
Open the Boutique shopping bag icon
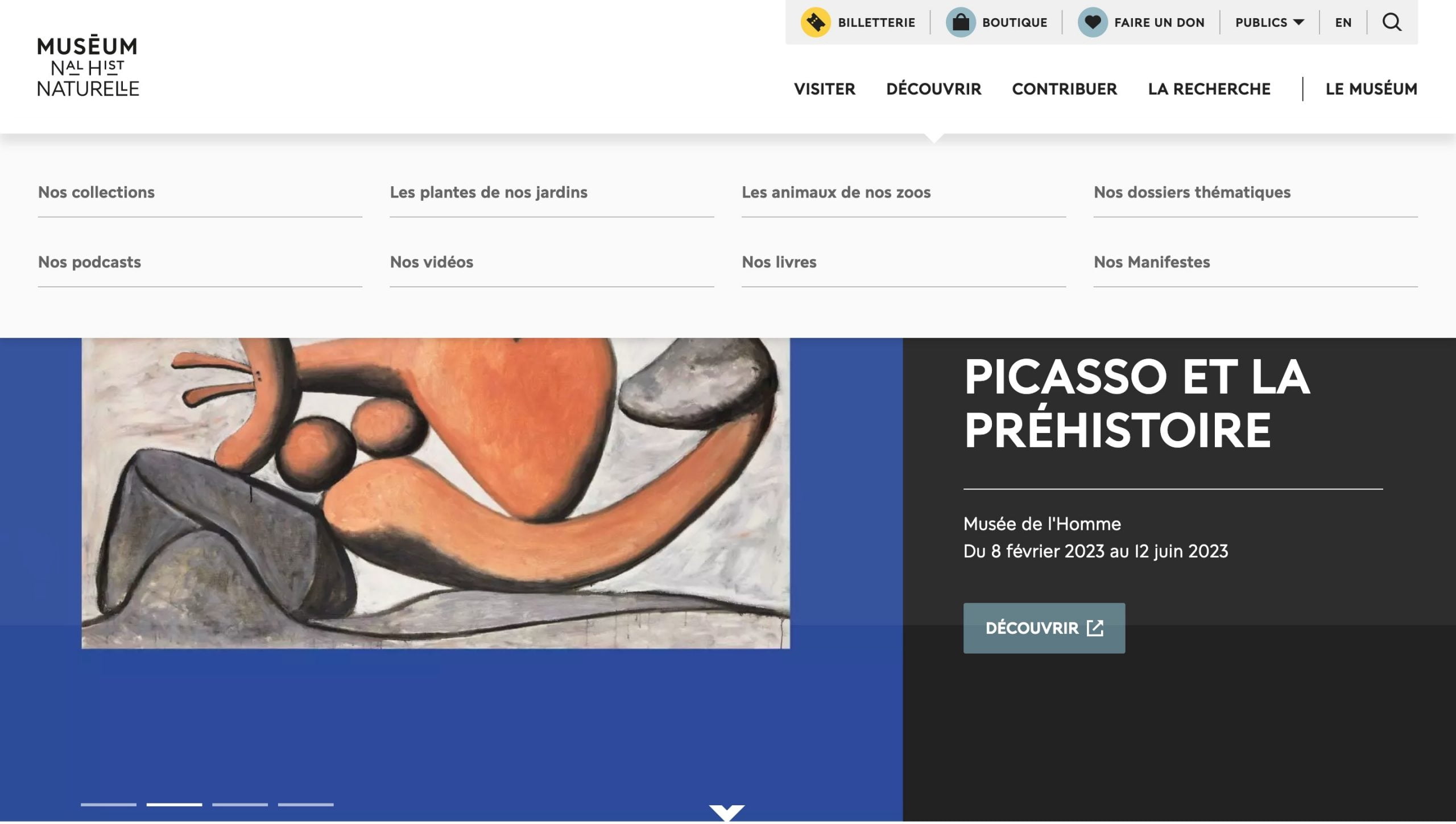961,22
